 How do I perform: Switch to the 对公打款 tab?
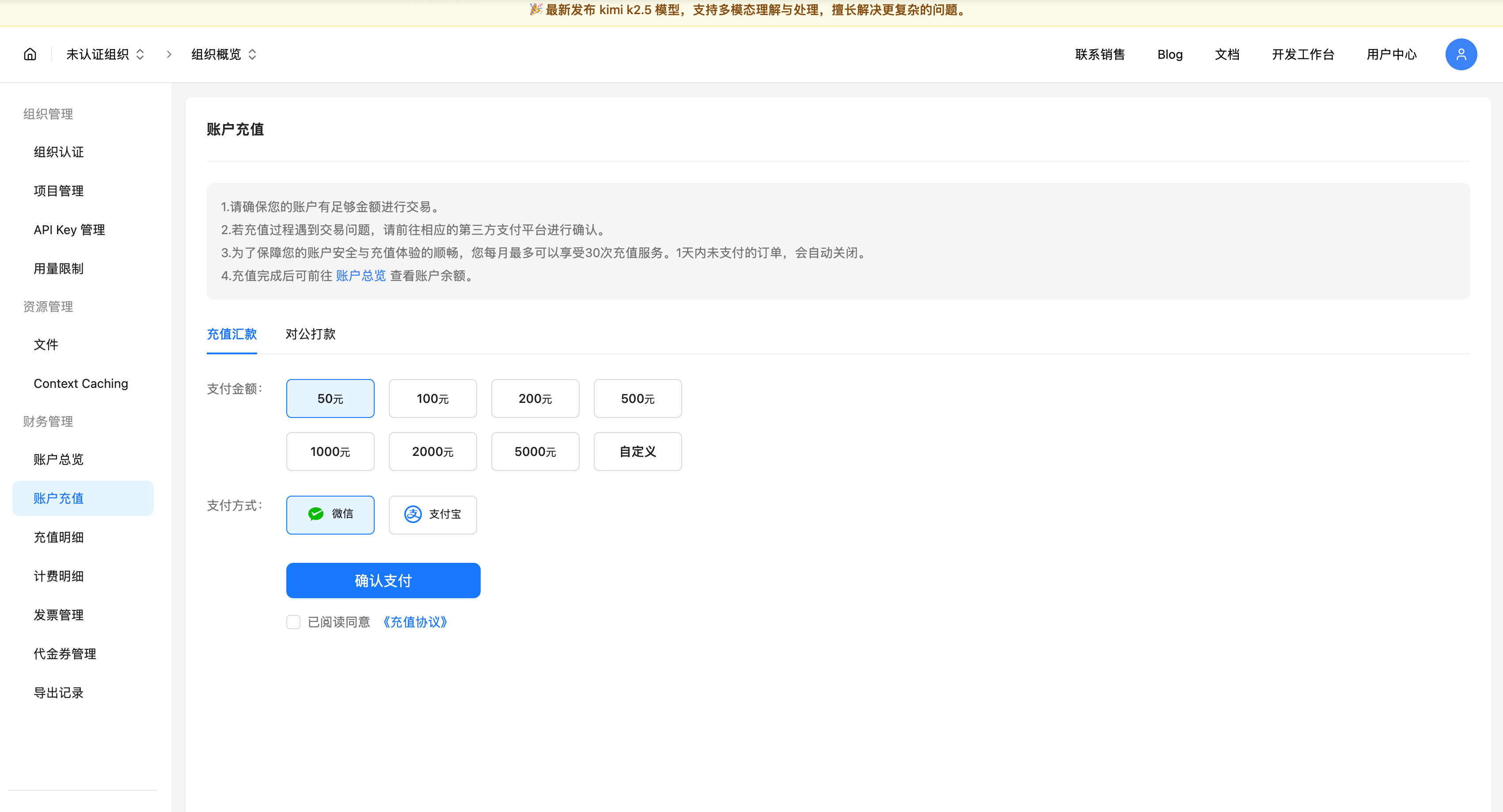[x=311, y=334]
